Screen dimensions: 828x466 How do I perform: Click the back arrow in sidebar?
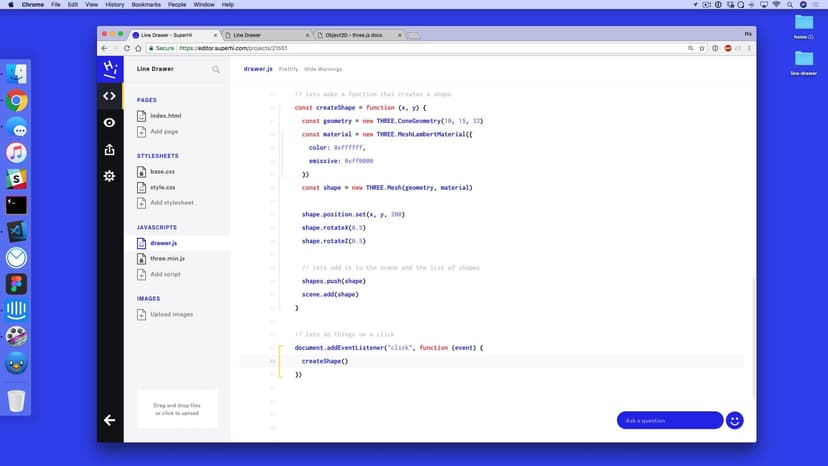pyautogui.click(x=110, y=420)
